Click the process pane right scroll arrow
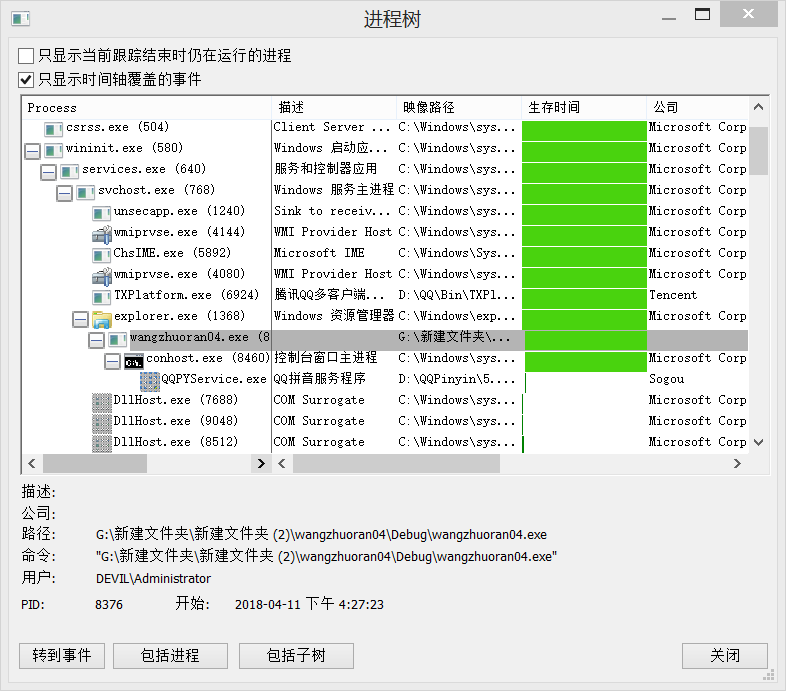This screenshot has height=691, width=786. point(261,463)
